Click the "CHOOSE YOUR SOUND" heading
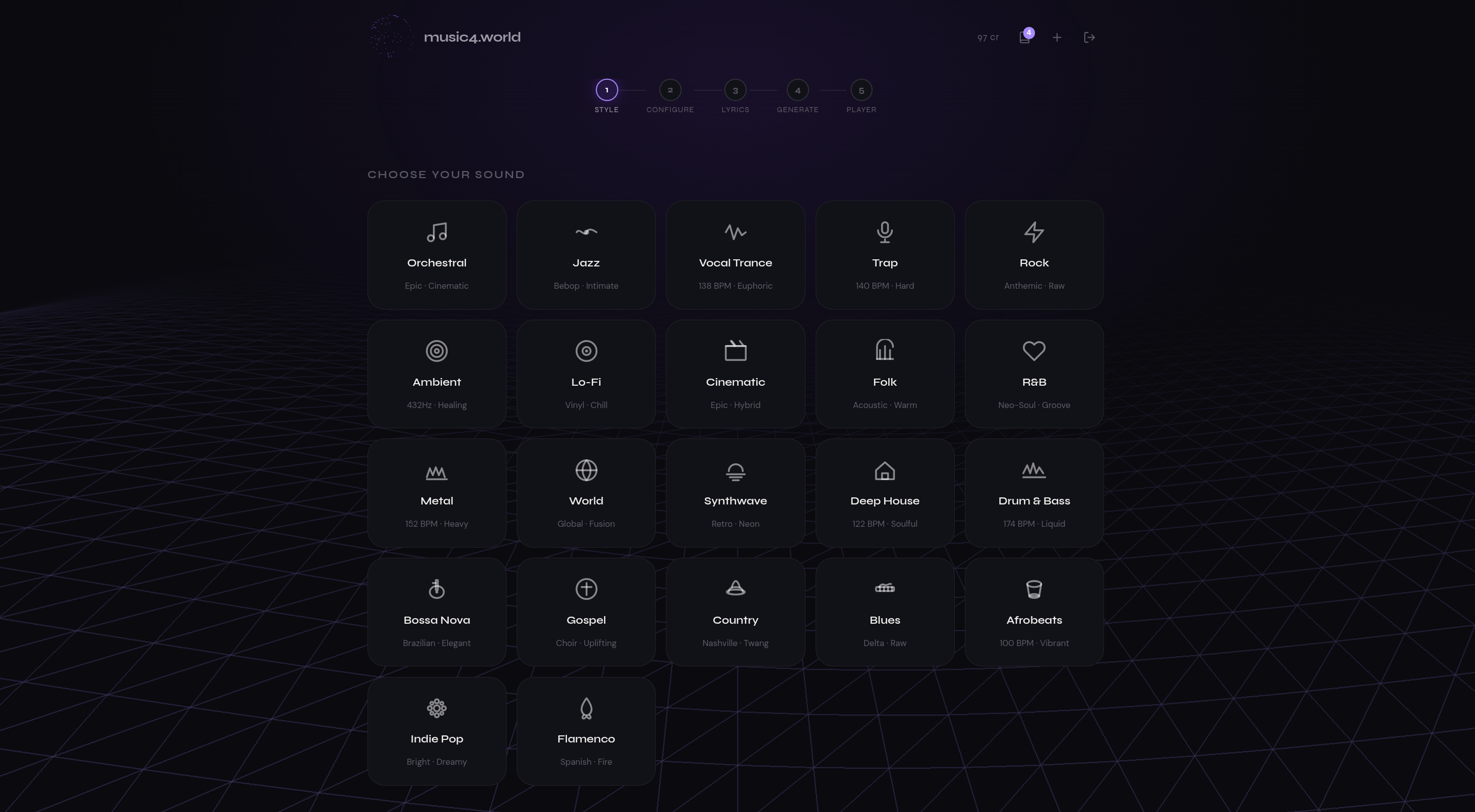The height and width of the screenshot is (812, 1475). [446, 175]
